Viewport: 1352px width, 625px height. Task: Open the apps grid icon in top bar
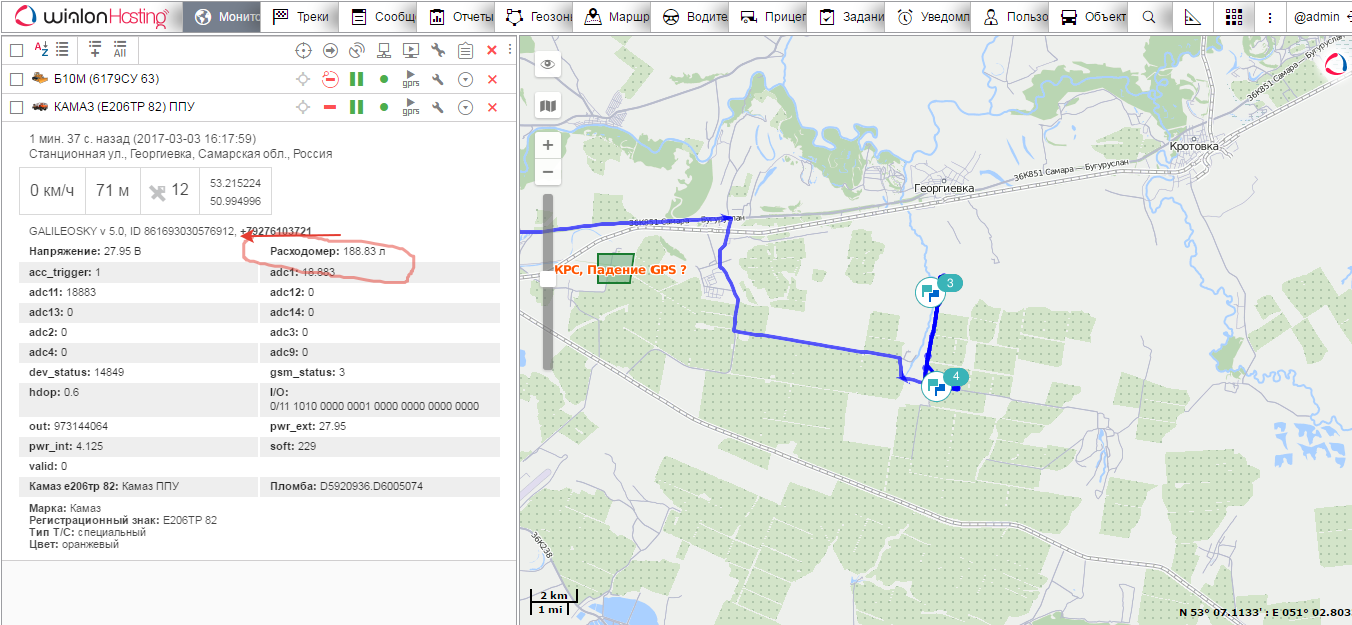click(1233, 17)
